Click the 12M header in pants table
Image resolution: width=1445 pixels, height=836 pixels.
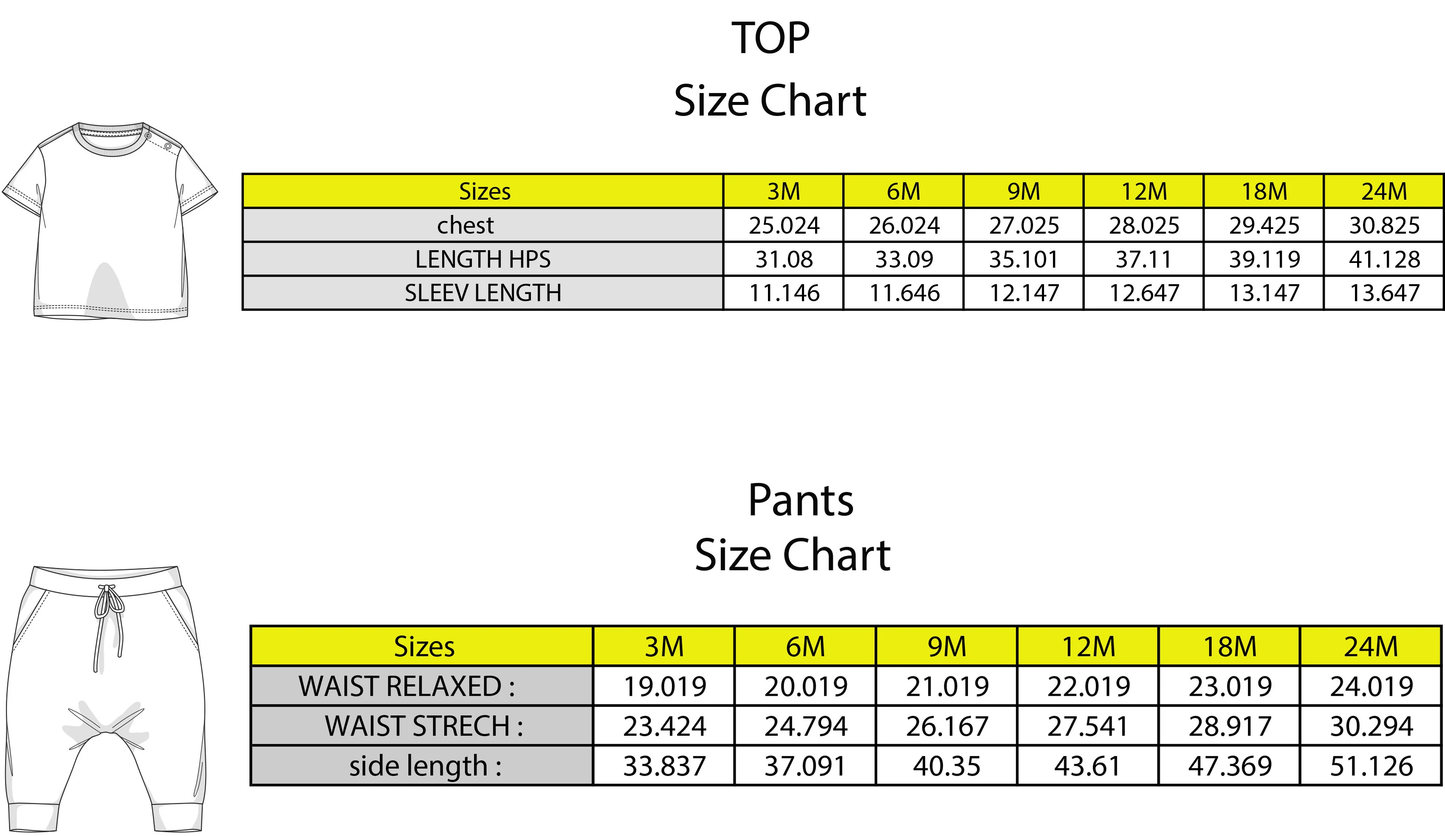click(1087, 646)
